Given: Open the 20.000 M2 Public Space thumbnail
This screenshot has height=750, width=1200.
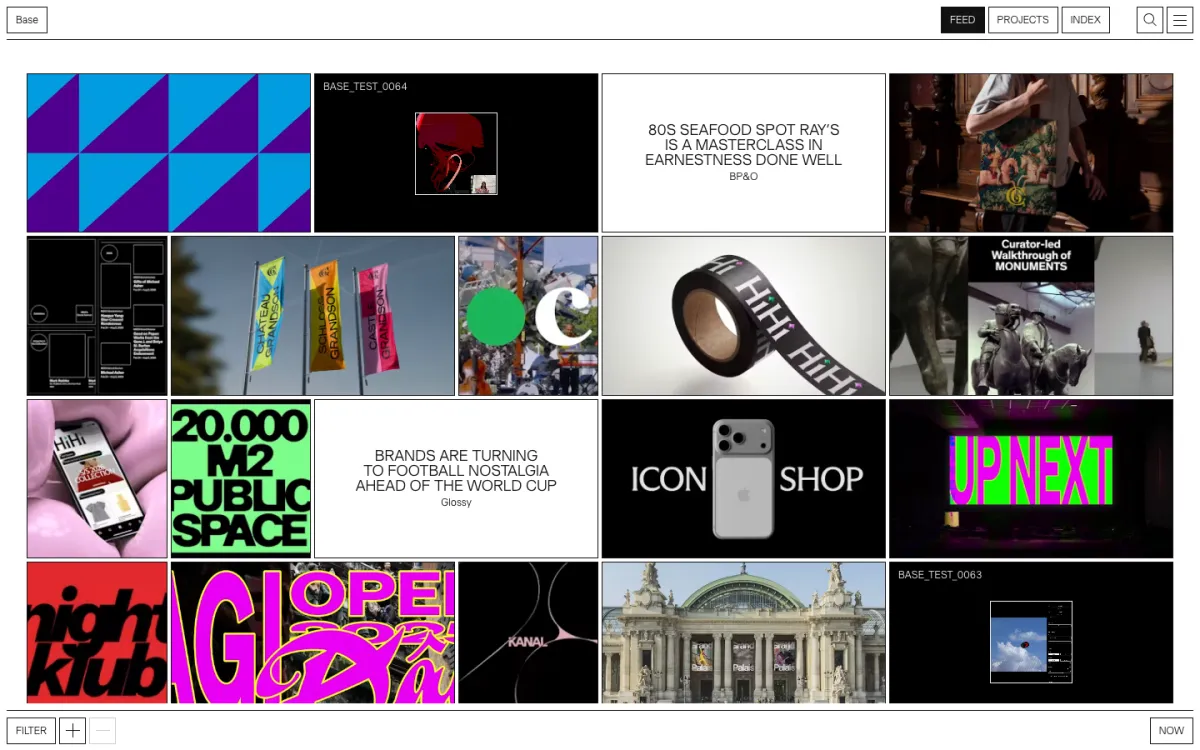Looking at the screenshot, I should pos(241,479).
